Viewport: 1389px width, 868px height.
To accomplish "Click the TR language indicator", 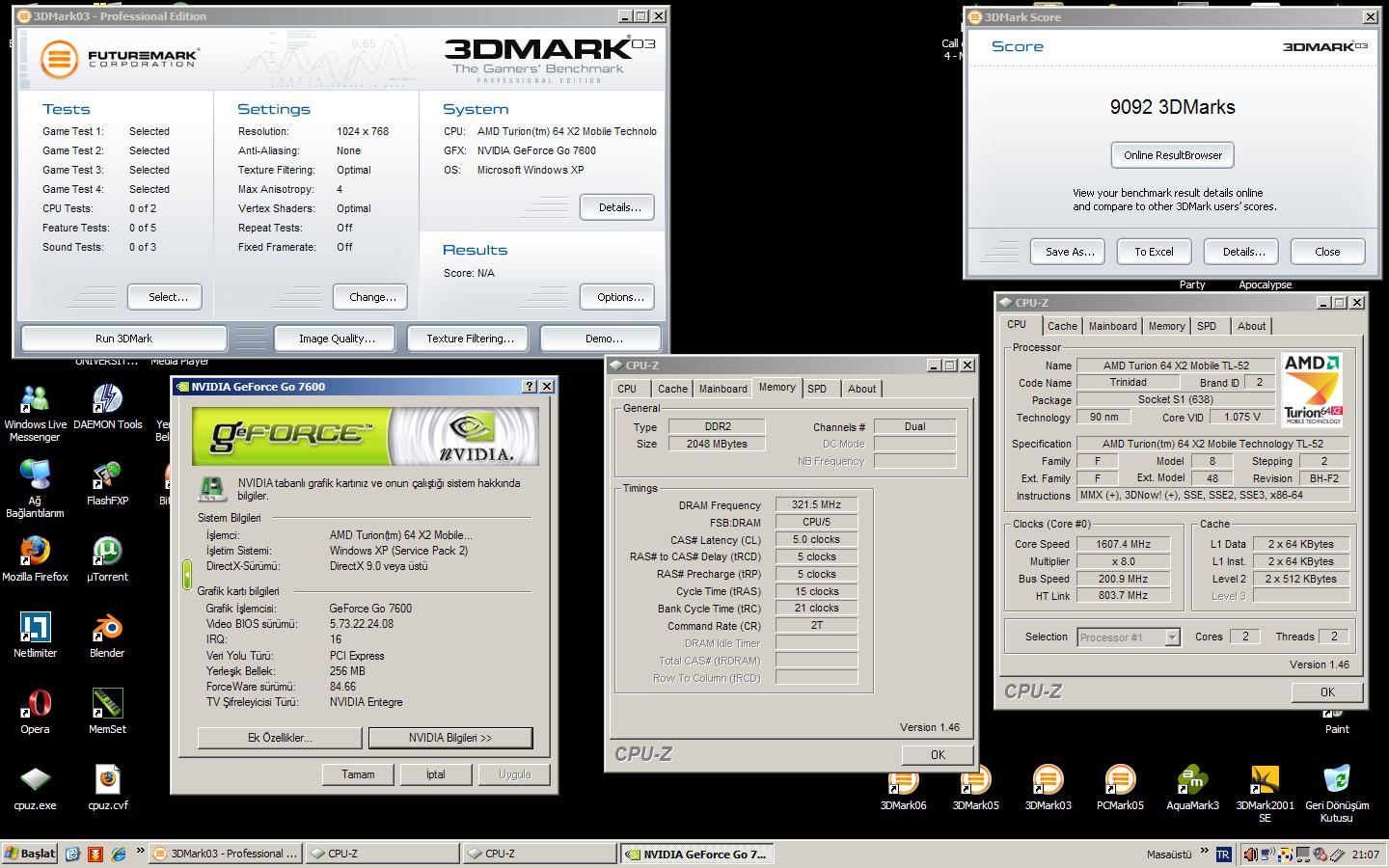I will coord(1223,854).
